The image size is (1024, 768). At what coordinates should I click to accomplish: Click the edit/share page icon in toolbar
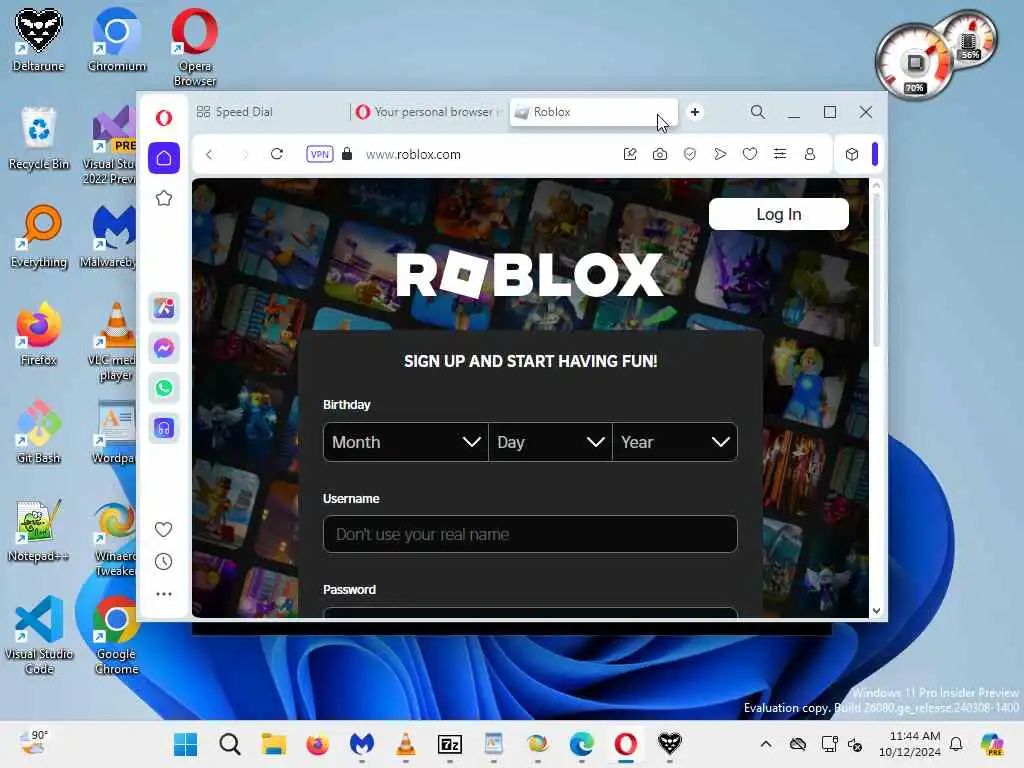pos(630,154)
